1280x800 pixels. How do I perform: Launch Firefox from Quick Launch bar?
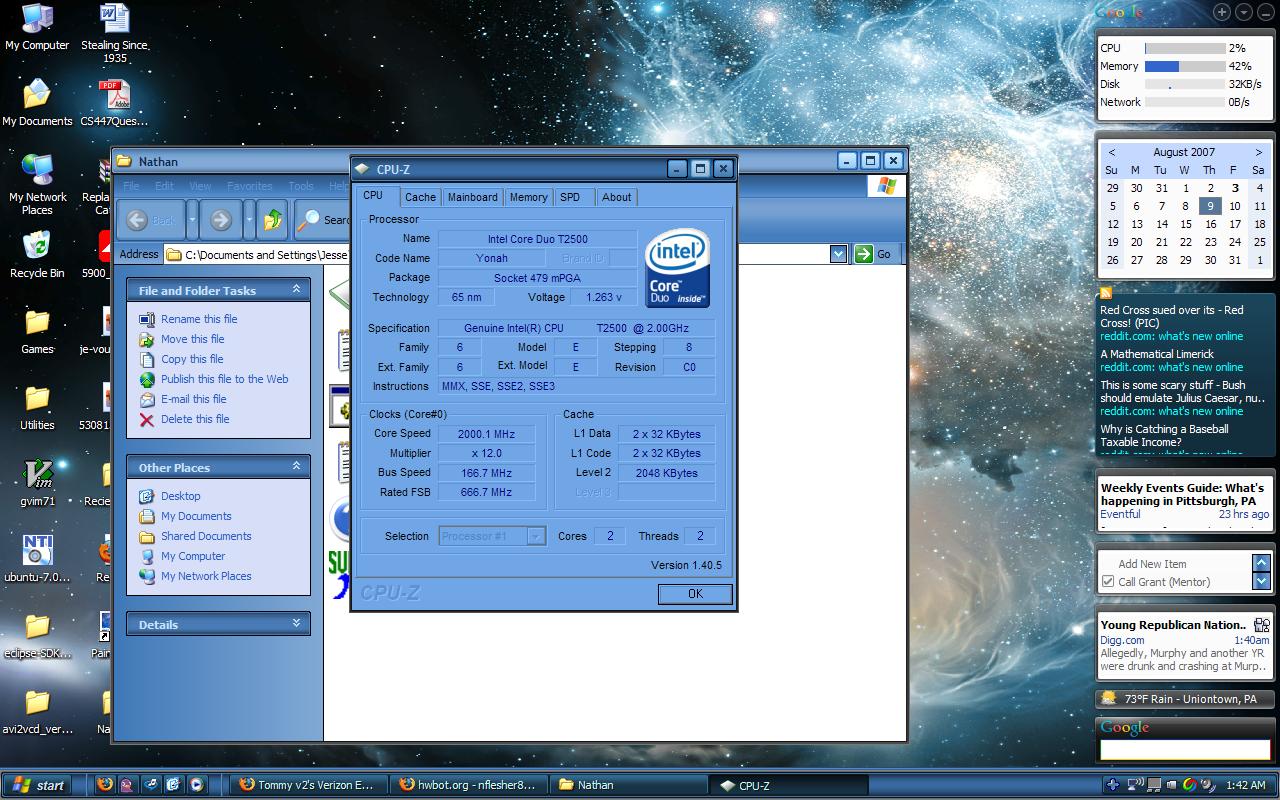coord(104,785)
